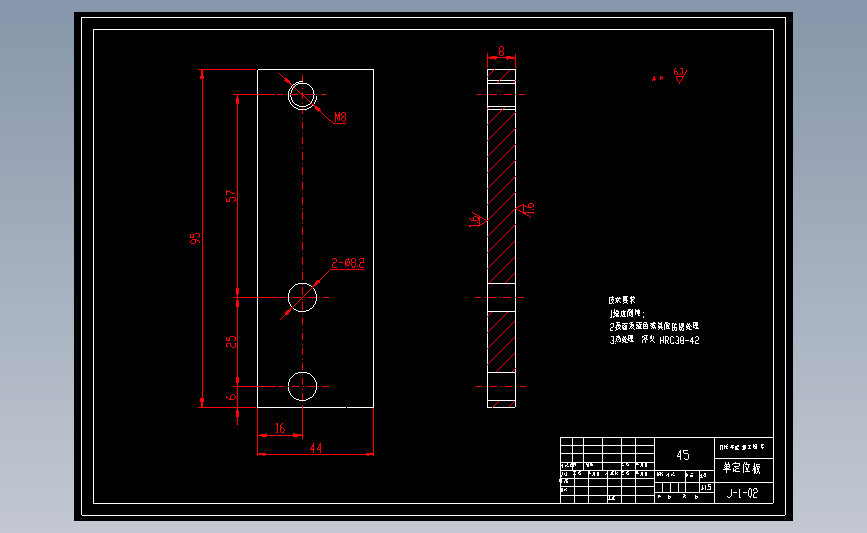This screenshot has width=867, height=533.
Task: Select the 6.3 surface roughness symbol
Action: [680, 75]
